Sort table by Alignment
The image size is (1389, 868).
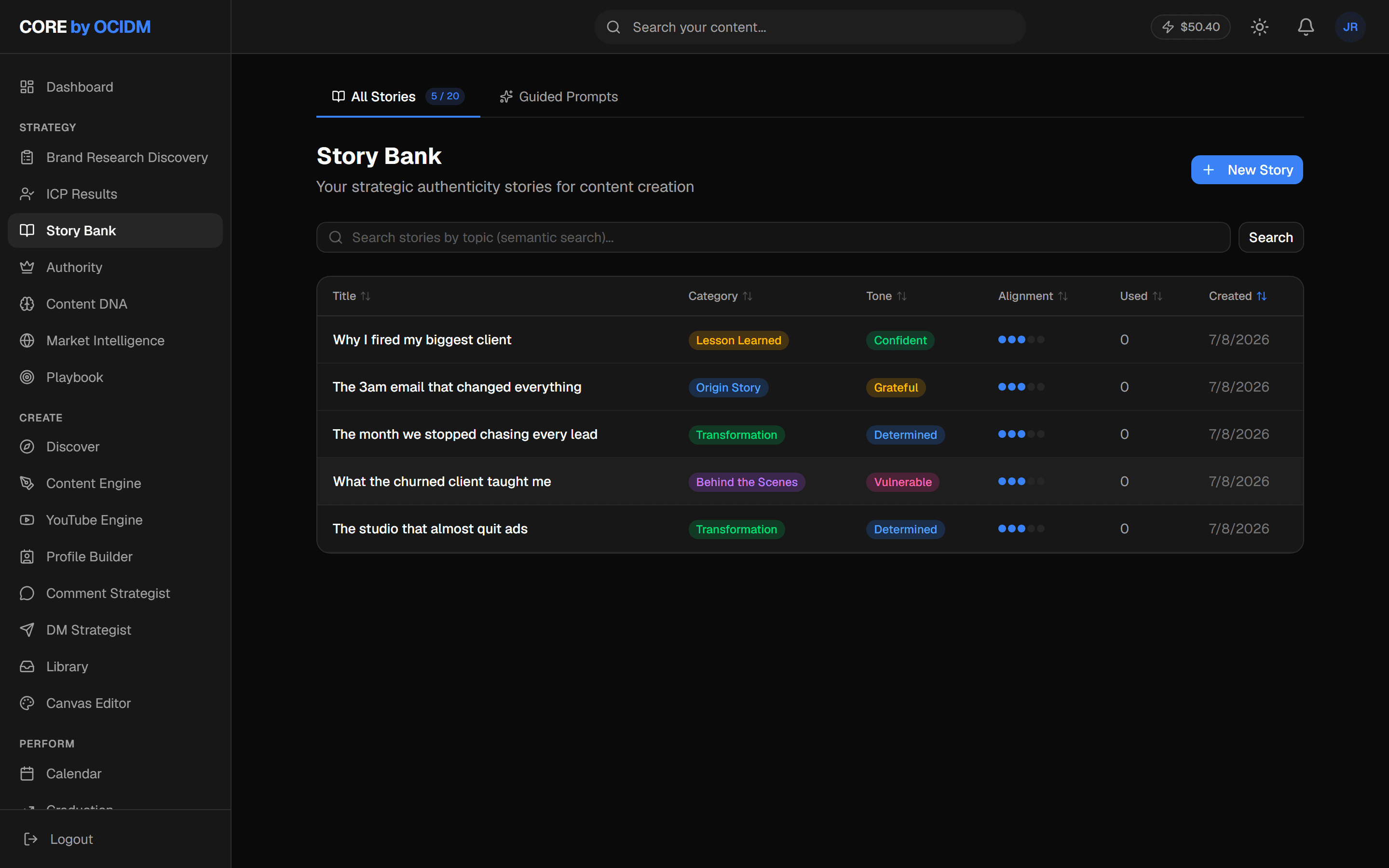tap(1033, 296)
